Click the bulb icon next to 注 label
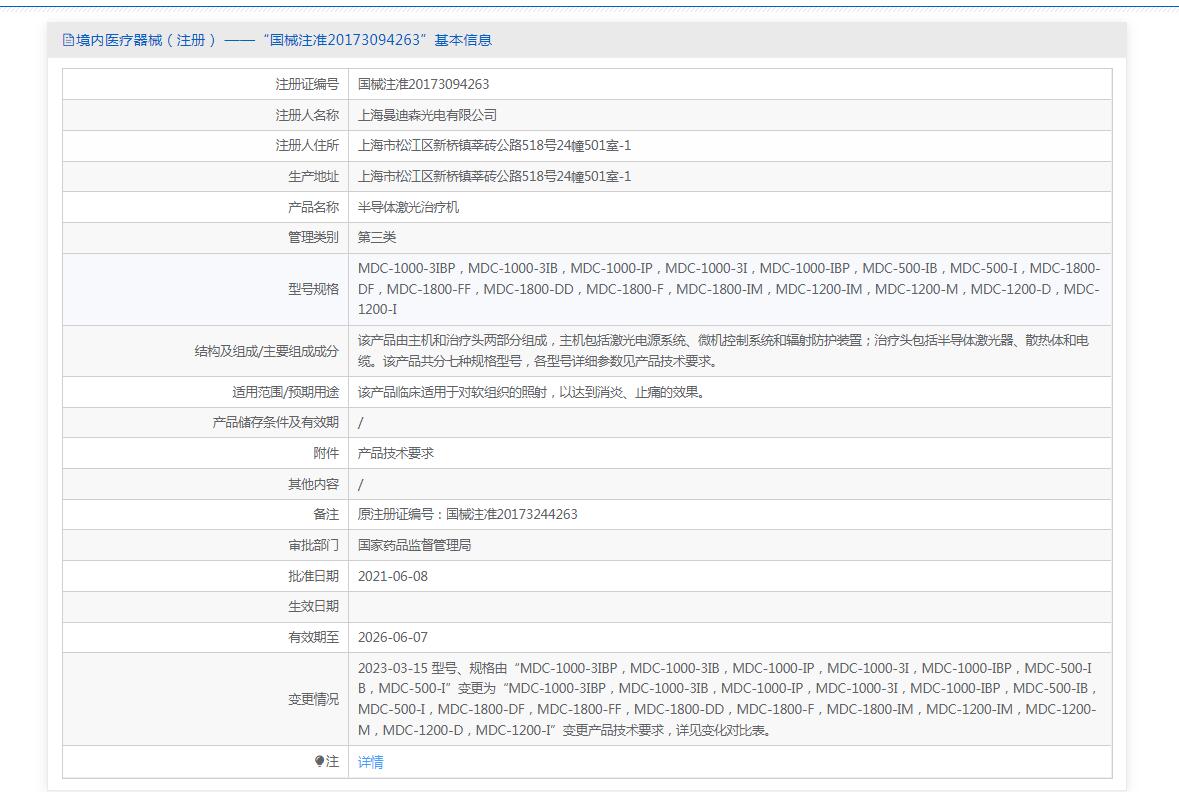The height and width of the screenshot is (792, 1179). pos(319,761)
